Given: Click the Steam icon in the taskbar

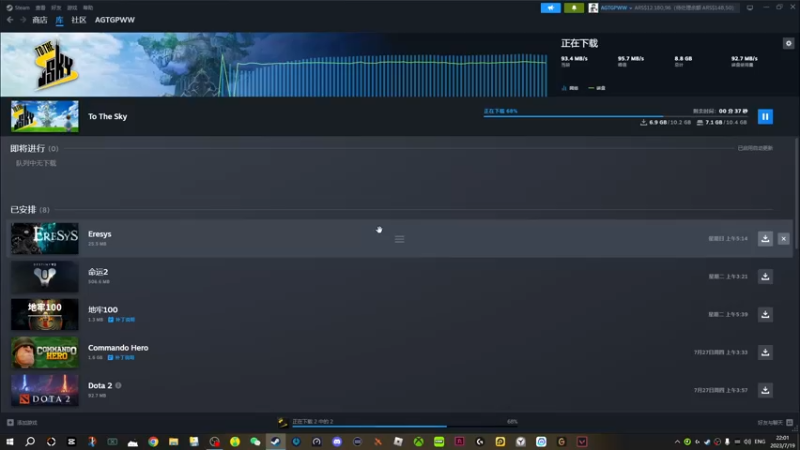Looking at the screenshot, I should pyautogui.click(x=276, y=441).
